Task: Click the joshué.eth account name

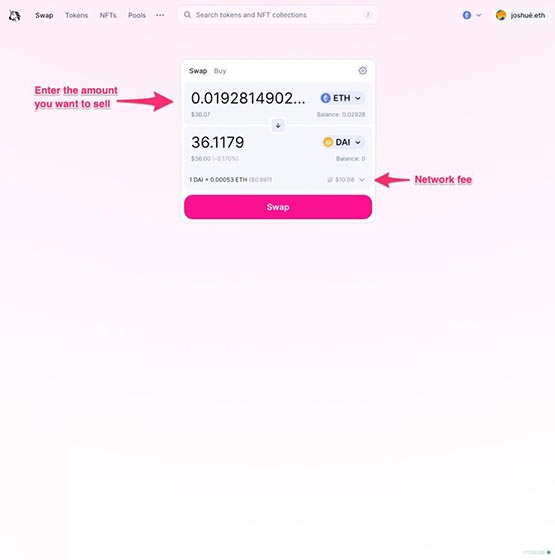Action: [528, 15]
